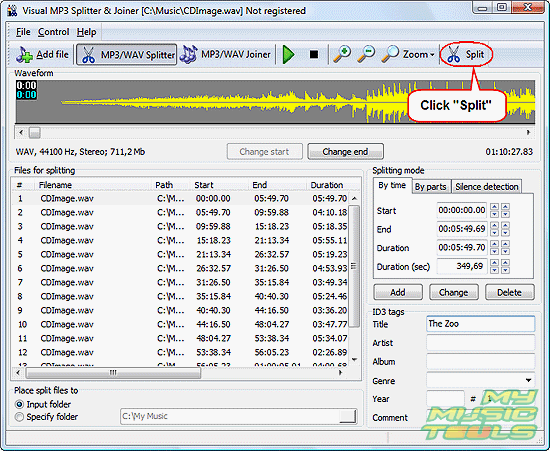Select the Input folder radio button
The height and width of the screenshot is (451, 550).
[20, 404]
